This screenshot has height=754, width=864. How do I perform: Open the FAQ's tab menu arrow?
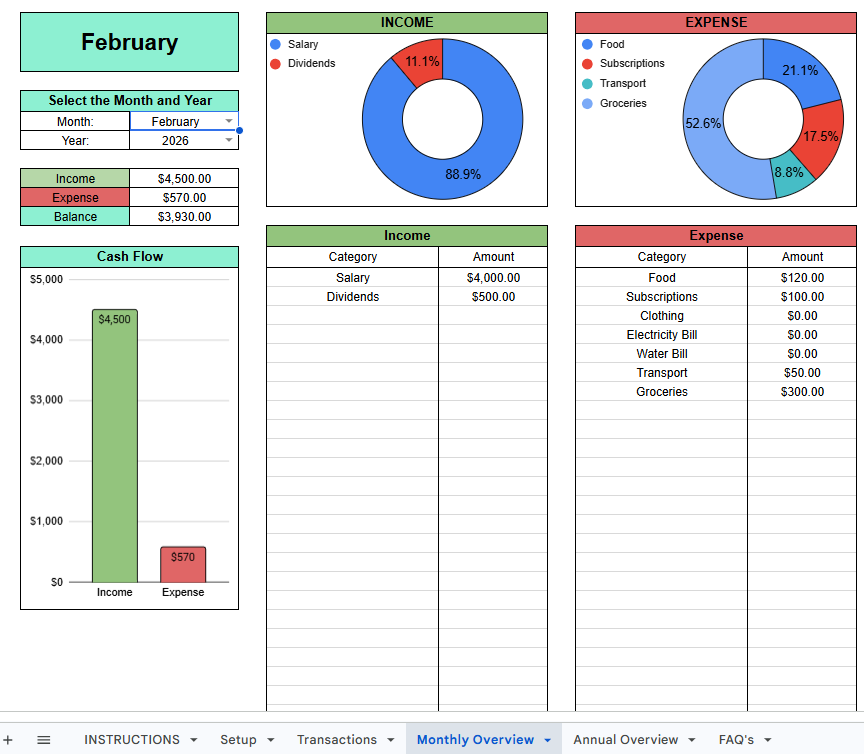(768, 740)
